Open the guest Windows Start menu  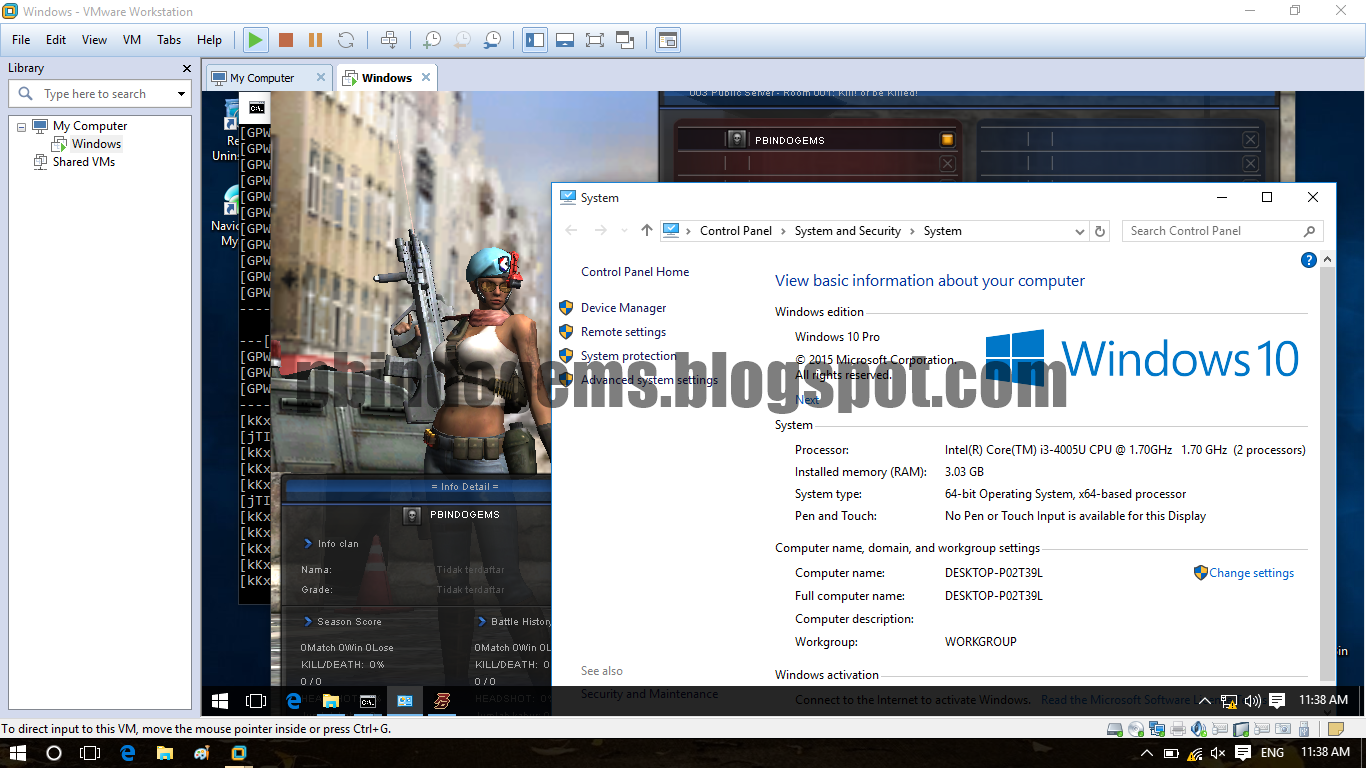220,701
